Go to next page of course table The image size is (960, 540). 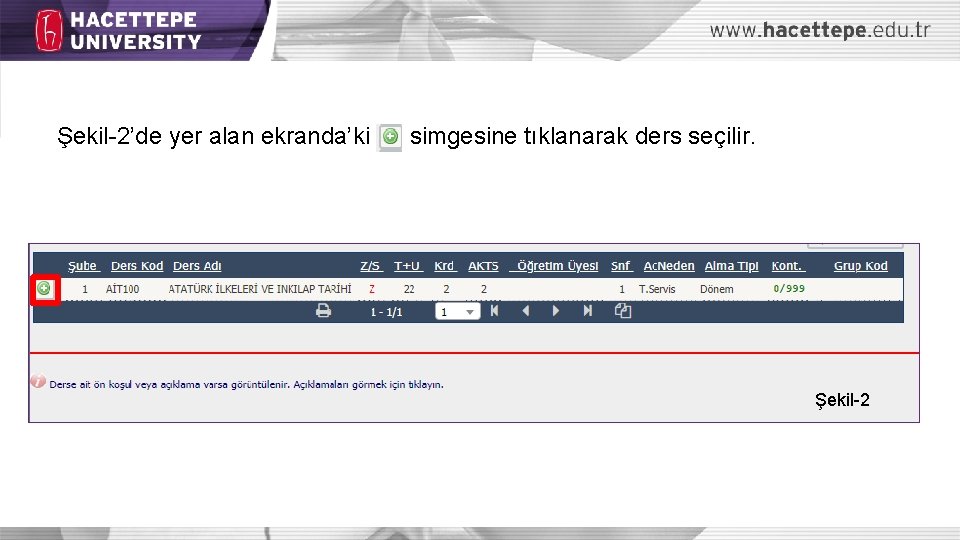[556, 311]
